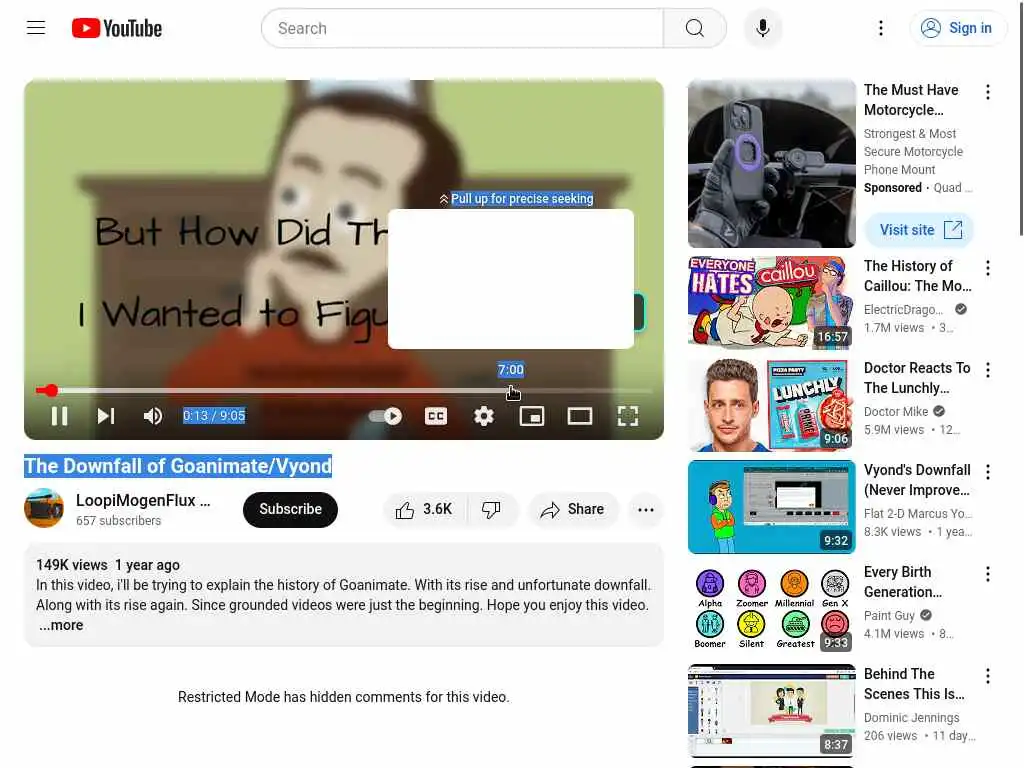Click the Visit site button
This screenshot has height=768, width=1024.
(919, 230)
